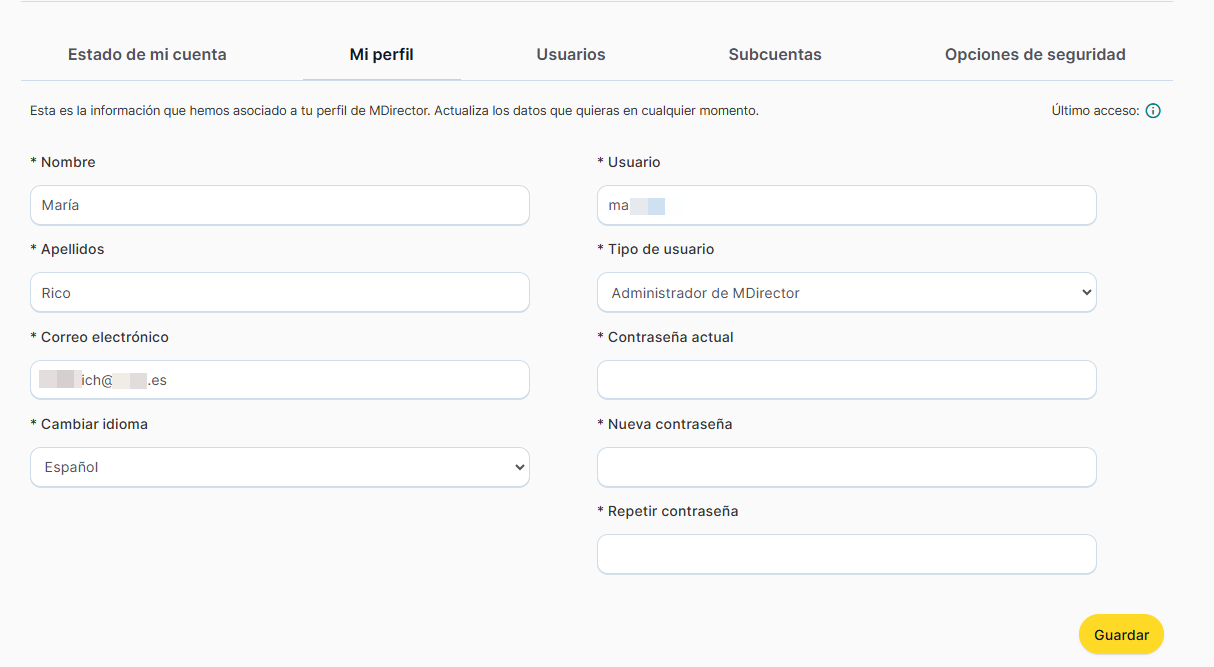Viewport: 1214px width, 667px height.
Task: Go to the Subcuentas tab
Action: pyautogui.click(x=774, y=55)
